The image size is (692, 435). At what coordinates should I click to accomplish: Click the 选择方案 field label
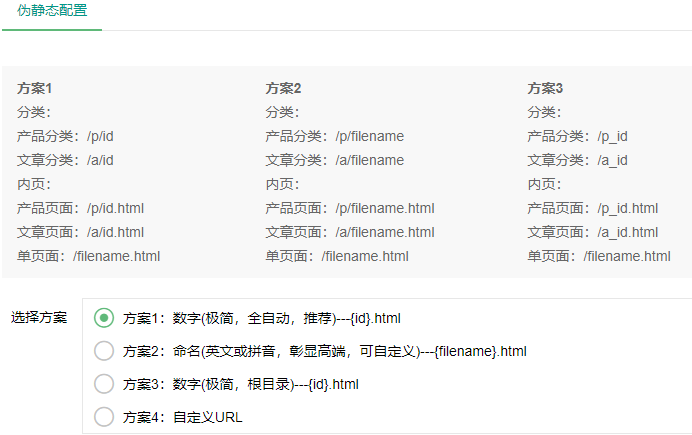point(39,318)
